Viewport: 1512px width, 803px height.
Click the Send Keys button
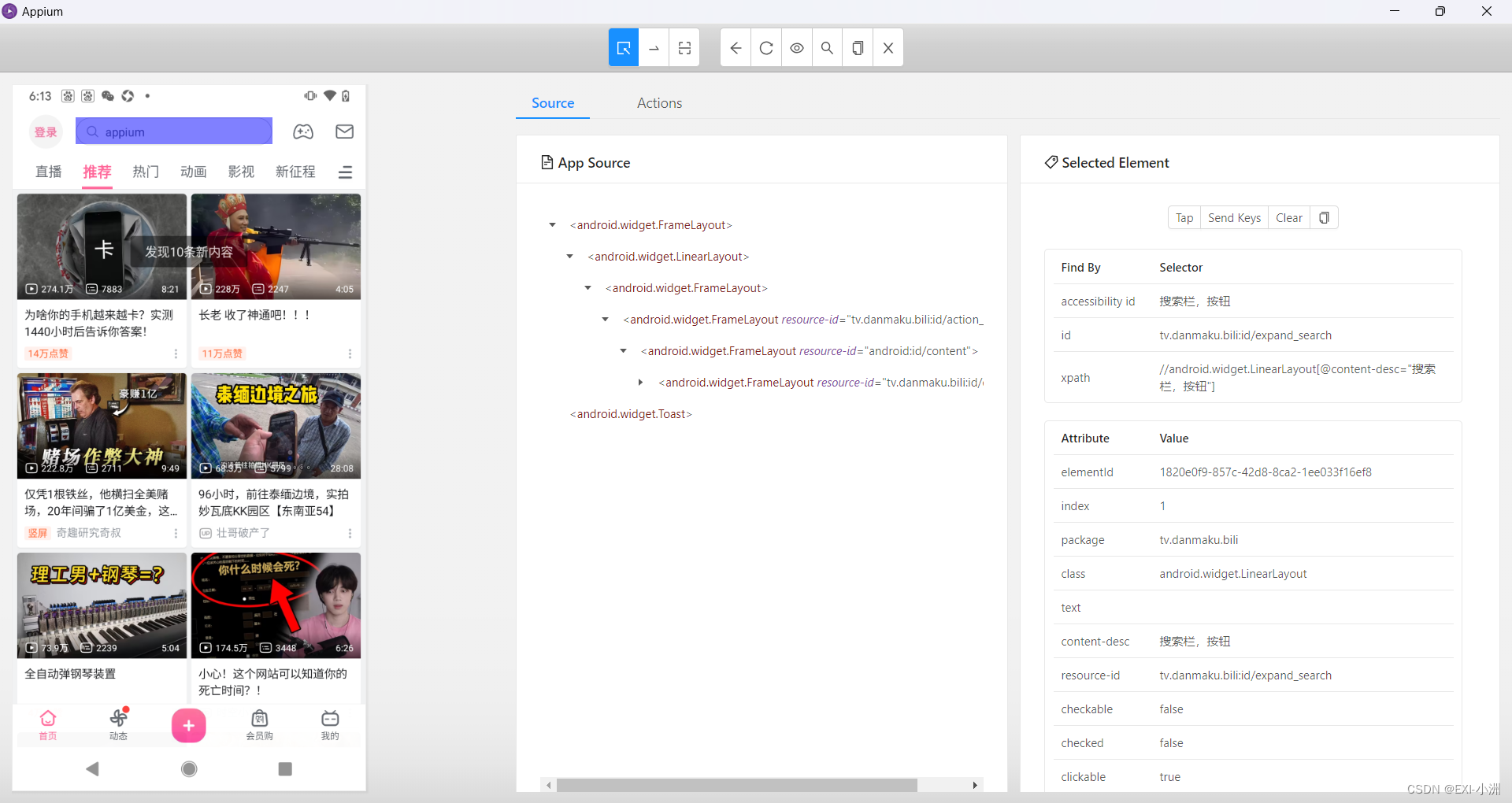pos(1234,218)
